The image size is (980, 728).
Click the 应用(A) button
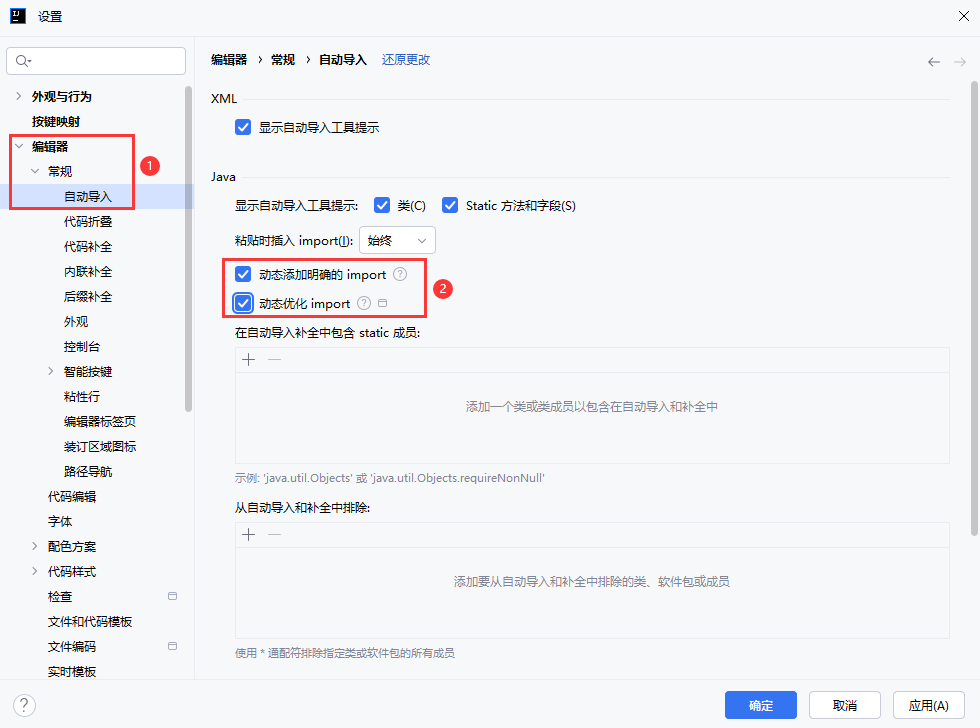click(928, 705)
